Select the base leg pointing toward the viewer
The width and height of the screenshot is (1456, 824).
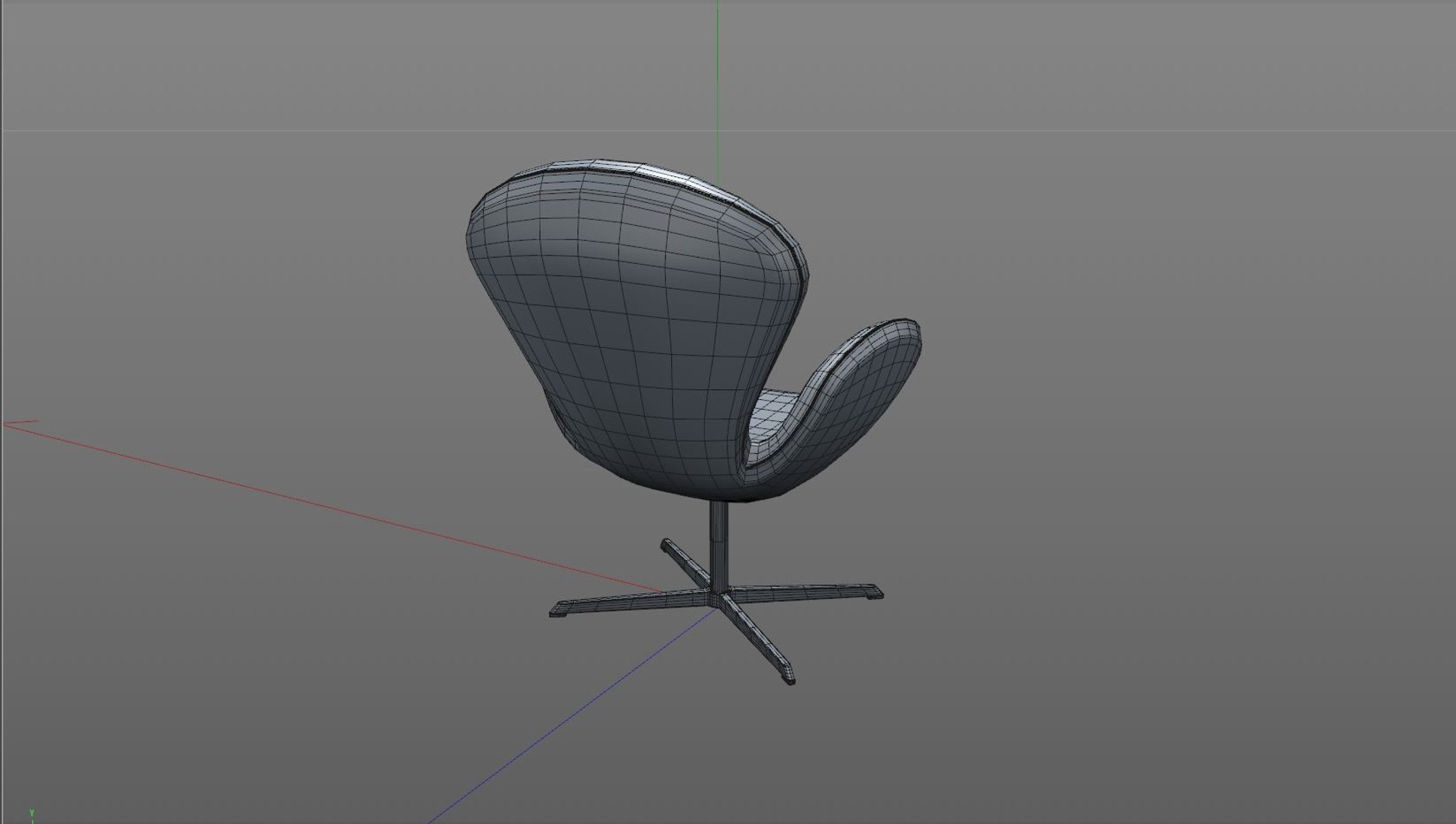tap(757, 641)
